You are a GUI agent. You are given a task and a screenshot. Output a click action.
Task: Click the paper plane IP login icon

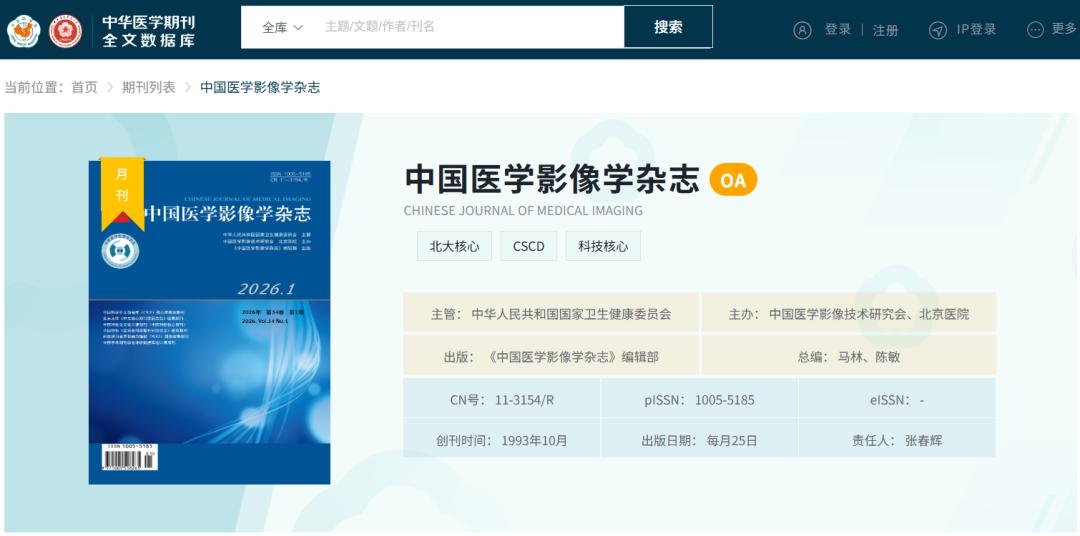pos(938,30)
